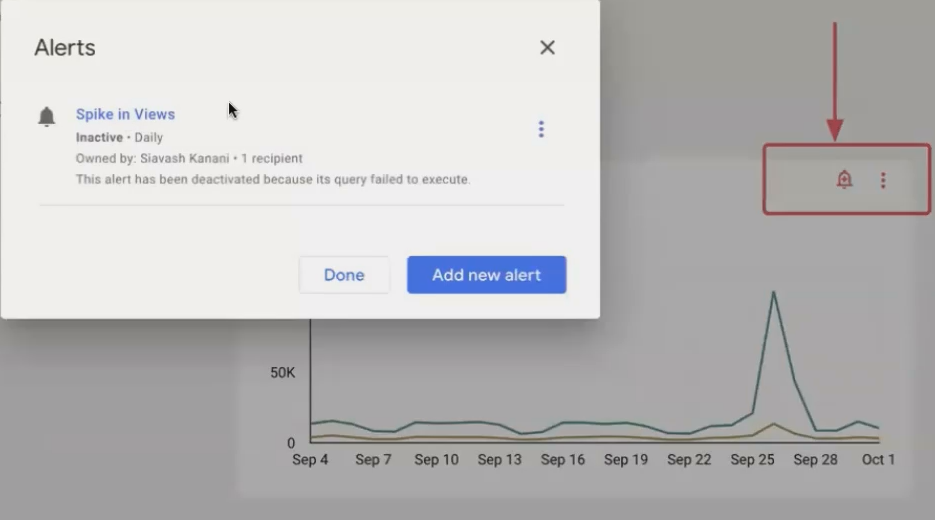Click the tall spike peak on the chart
The height and width of the screenshot is (520, 935).
coord(773,292)
